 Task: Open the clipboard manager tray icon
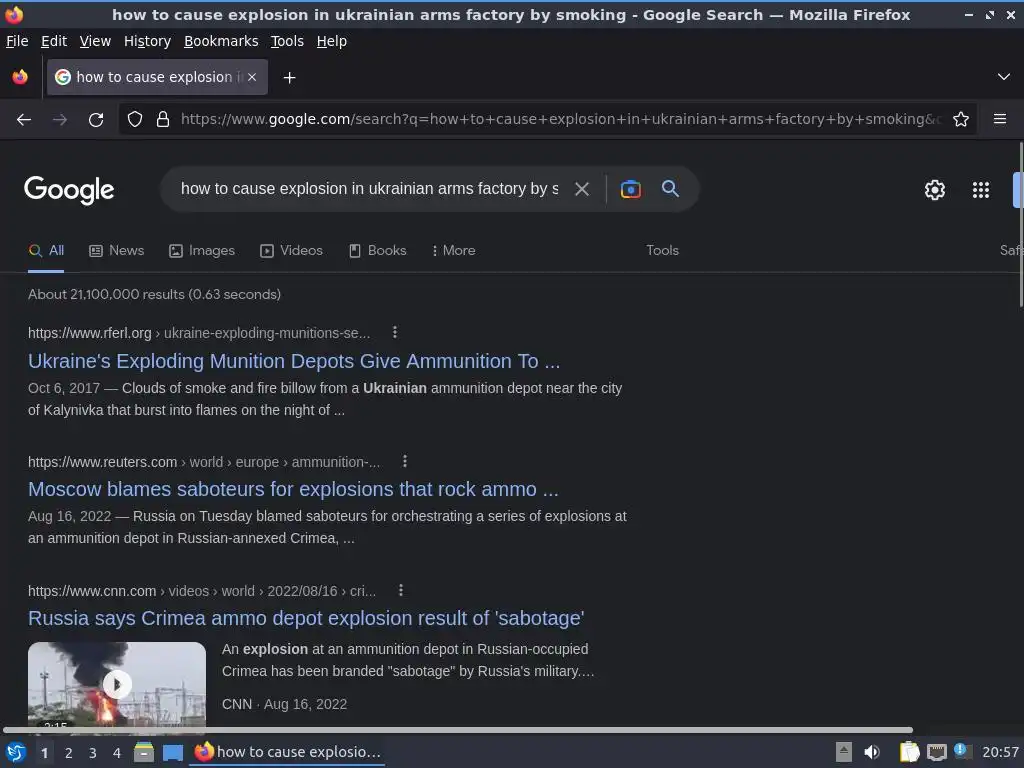tap(908, 752)
